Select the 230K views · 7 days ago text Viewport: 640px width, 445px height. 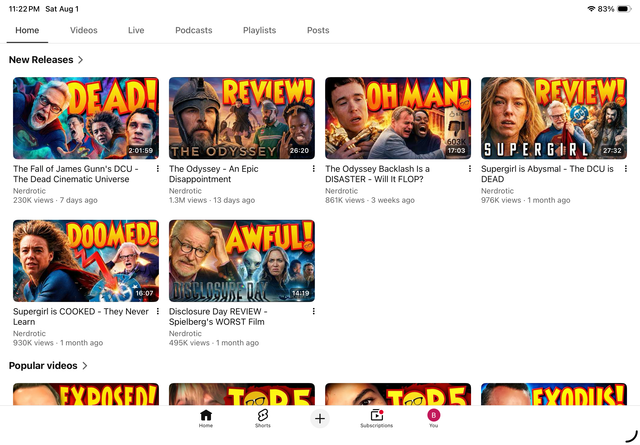tap(55, 200)
